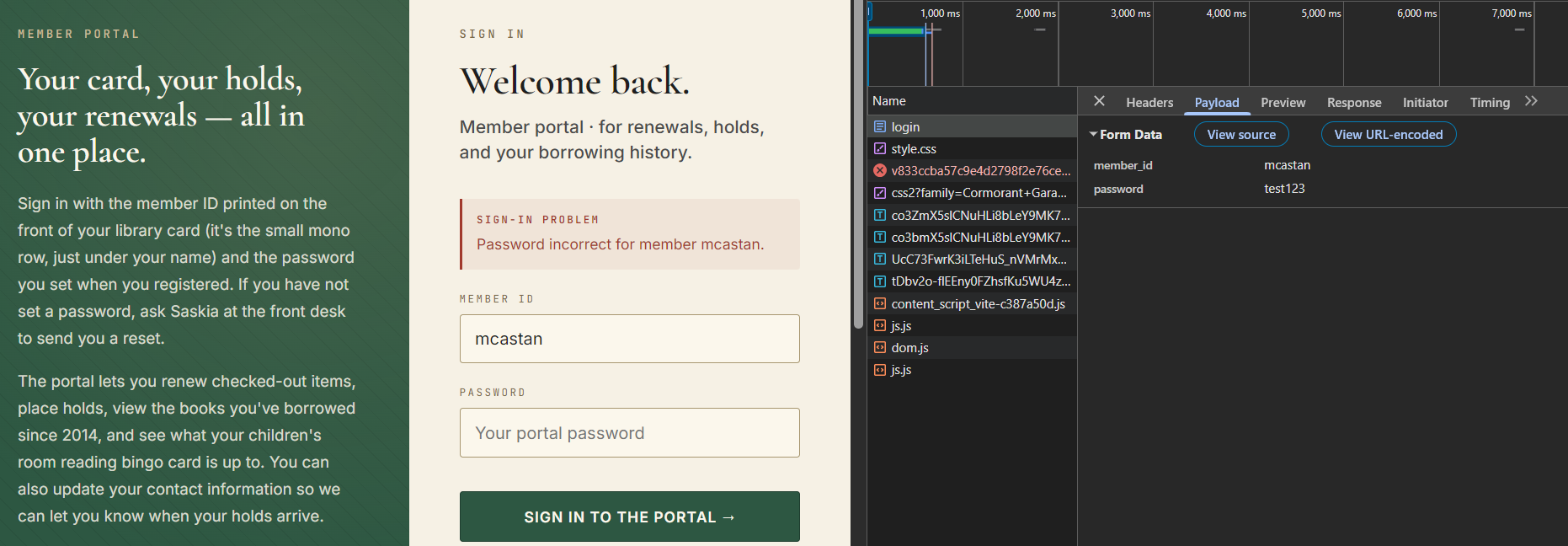The height and width of the screenshot is (546, 1568).
Task: Focus the portal password field
Action: click(629, 433)
